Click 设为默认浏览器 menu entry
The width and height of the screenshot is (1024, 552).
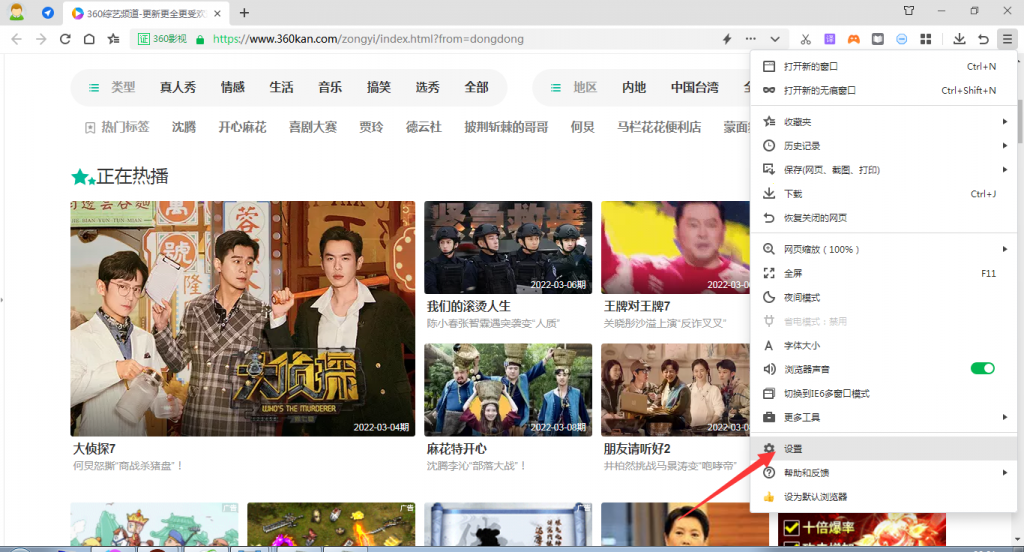pos(884,497)
